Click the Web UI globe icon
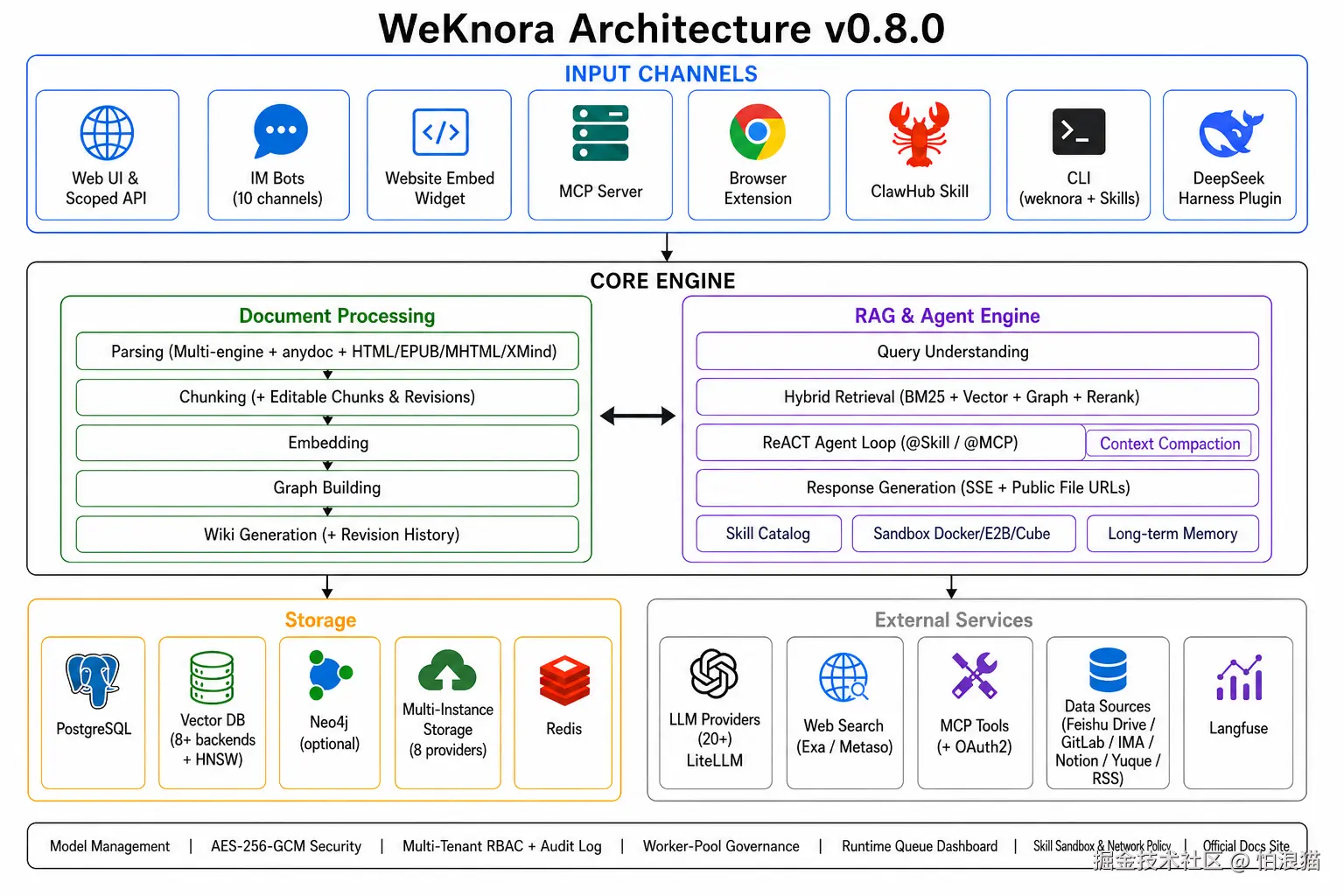Screen dimensions: 1344x896 [107, 133]
